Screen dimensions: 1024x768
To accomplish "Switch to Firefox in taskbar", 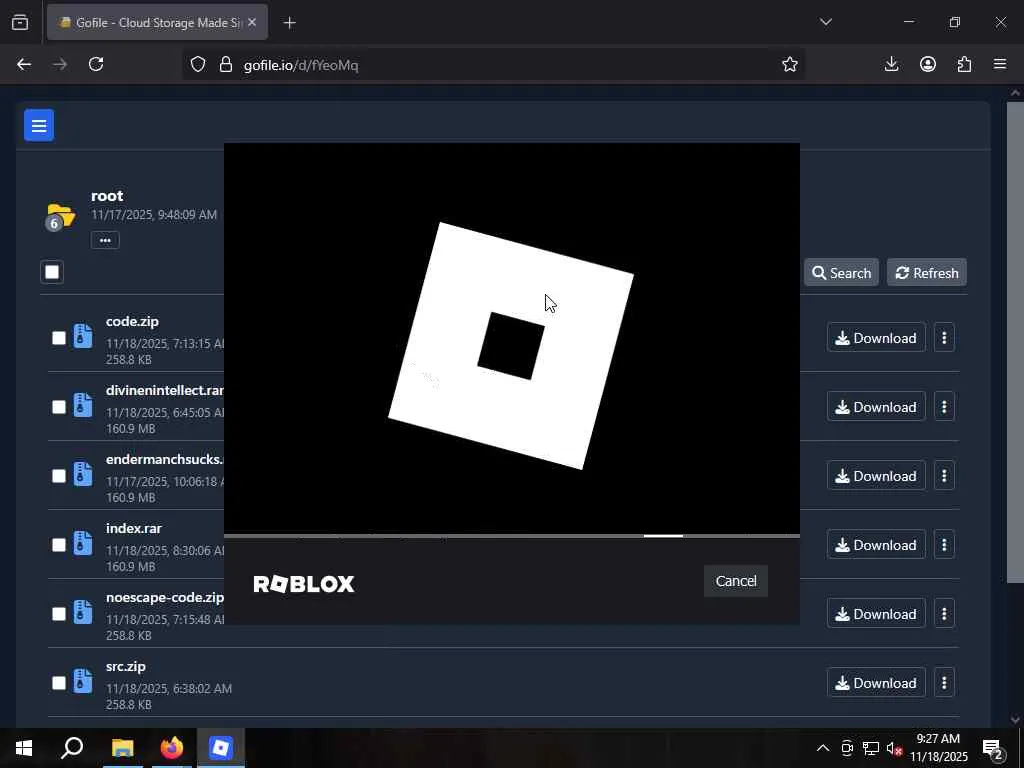I will [x=172, y=748].
